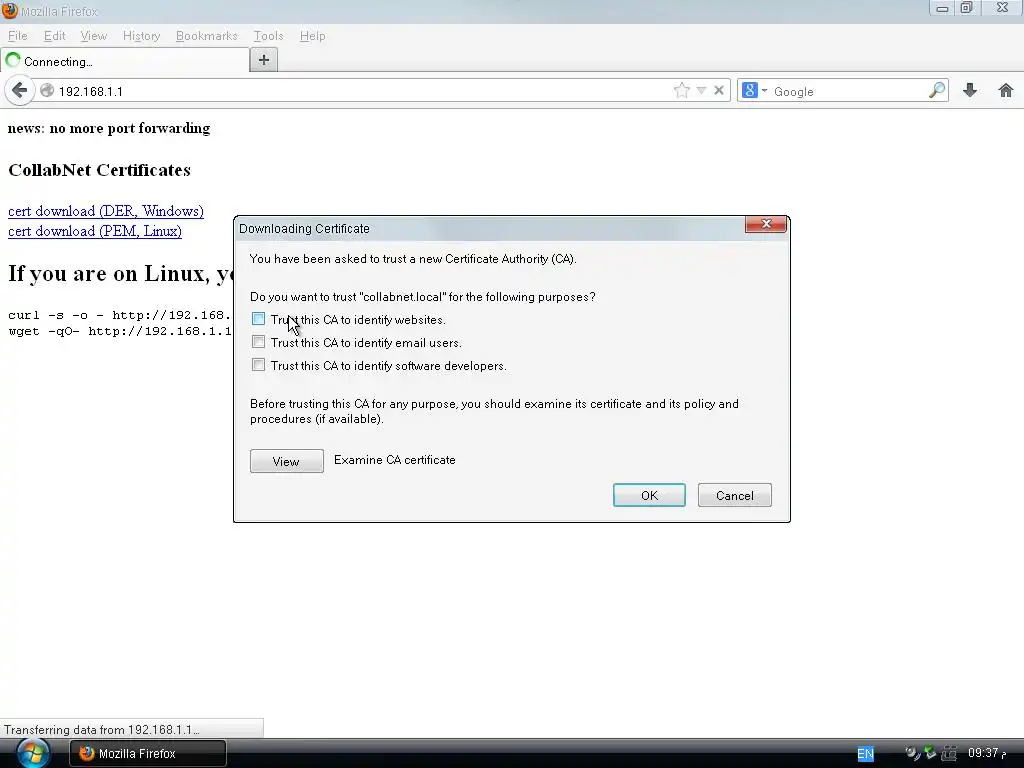The height and width of the screenshot is (768, 1024).
Task: Confirm the certificate dialog with OK
Action: tap(649, 495)
